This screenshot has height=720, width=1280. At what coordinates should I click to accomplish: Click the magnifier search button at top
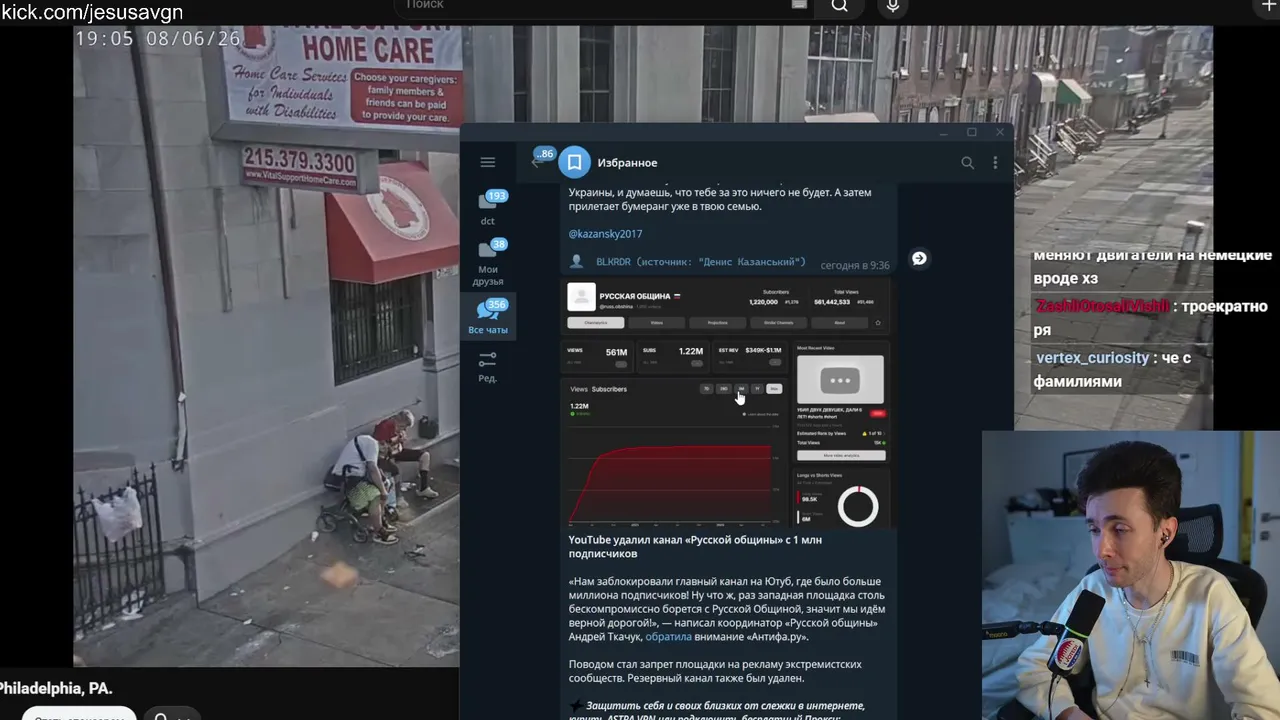click(840, 6)
